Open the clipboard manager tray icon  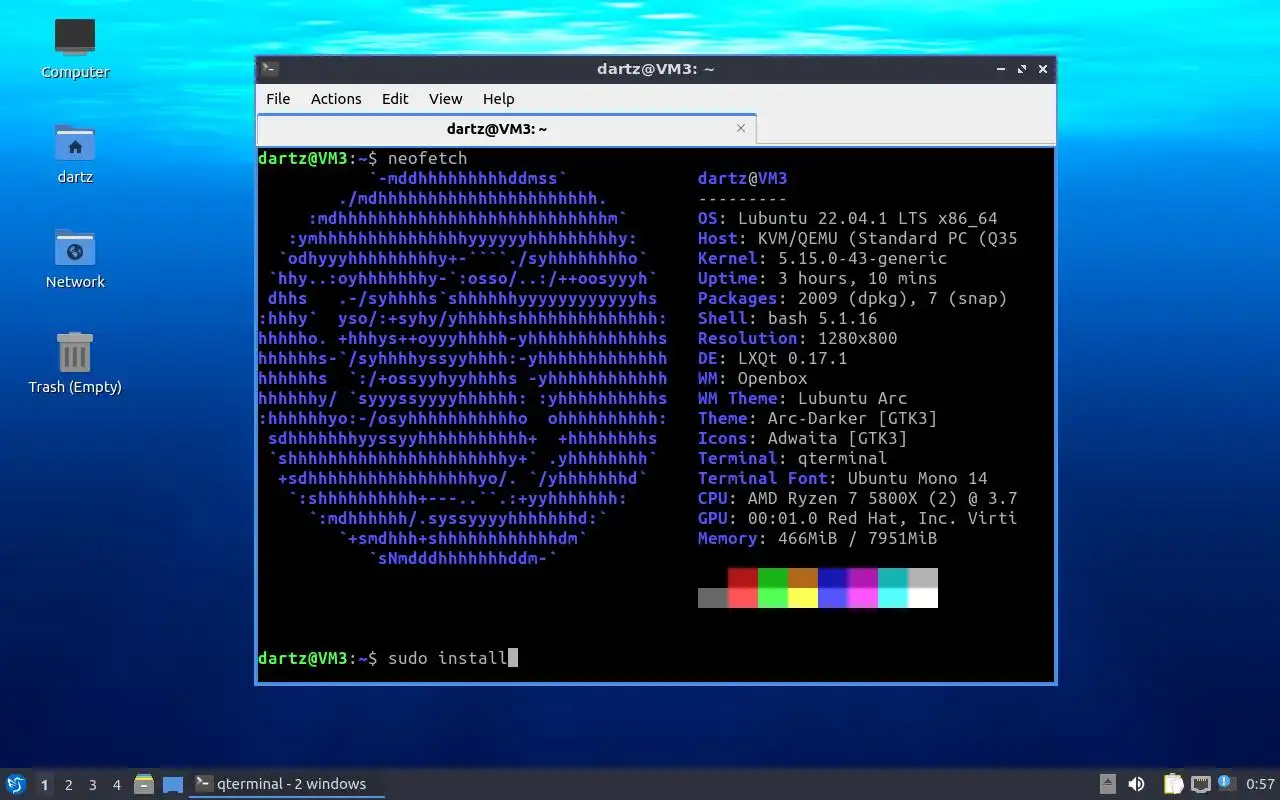pyautogui.click(x=1174, y=784)
